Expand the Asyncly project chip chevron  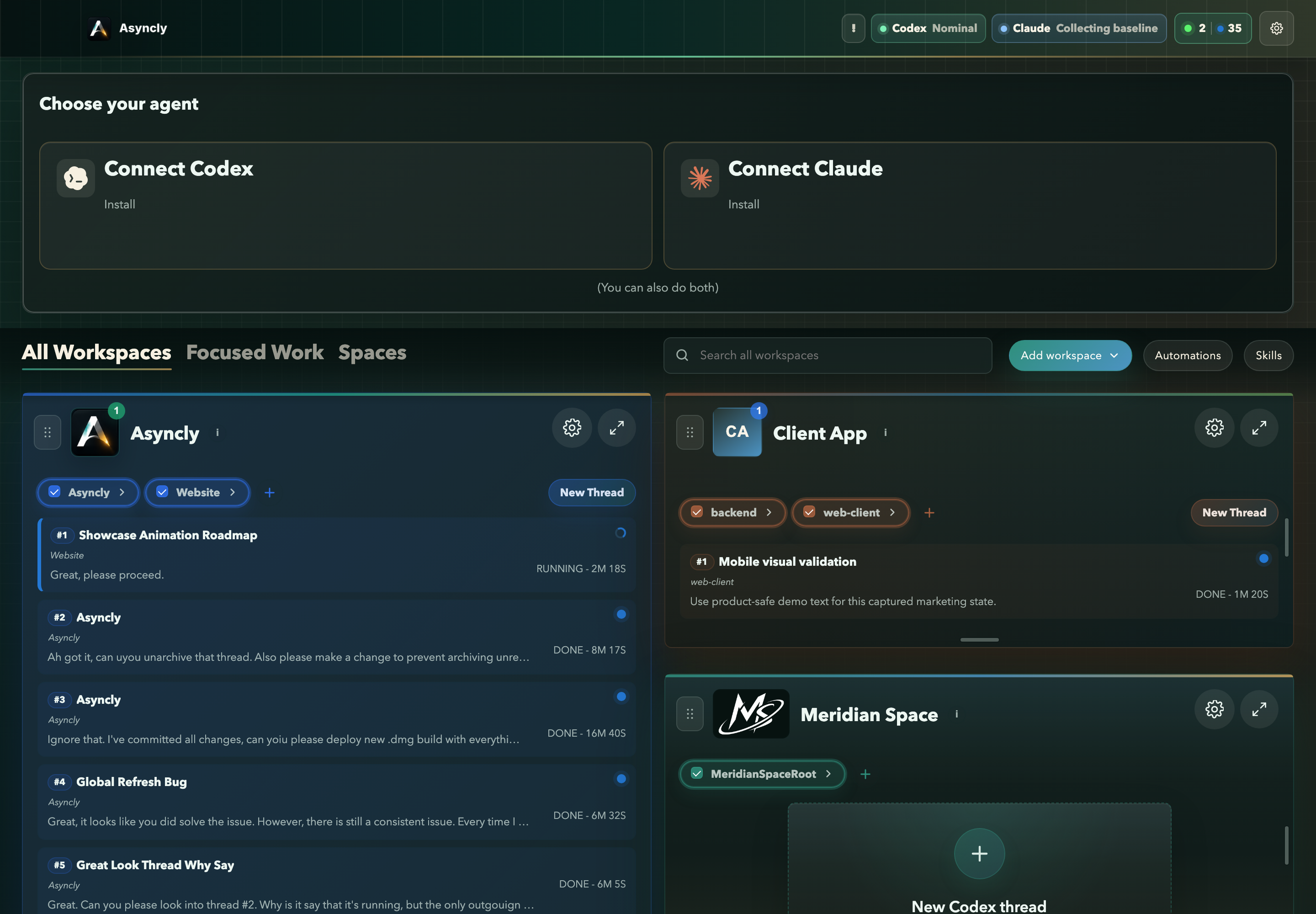click(122, 493)
